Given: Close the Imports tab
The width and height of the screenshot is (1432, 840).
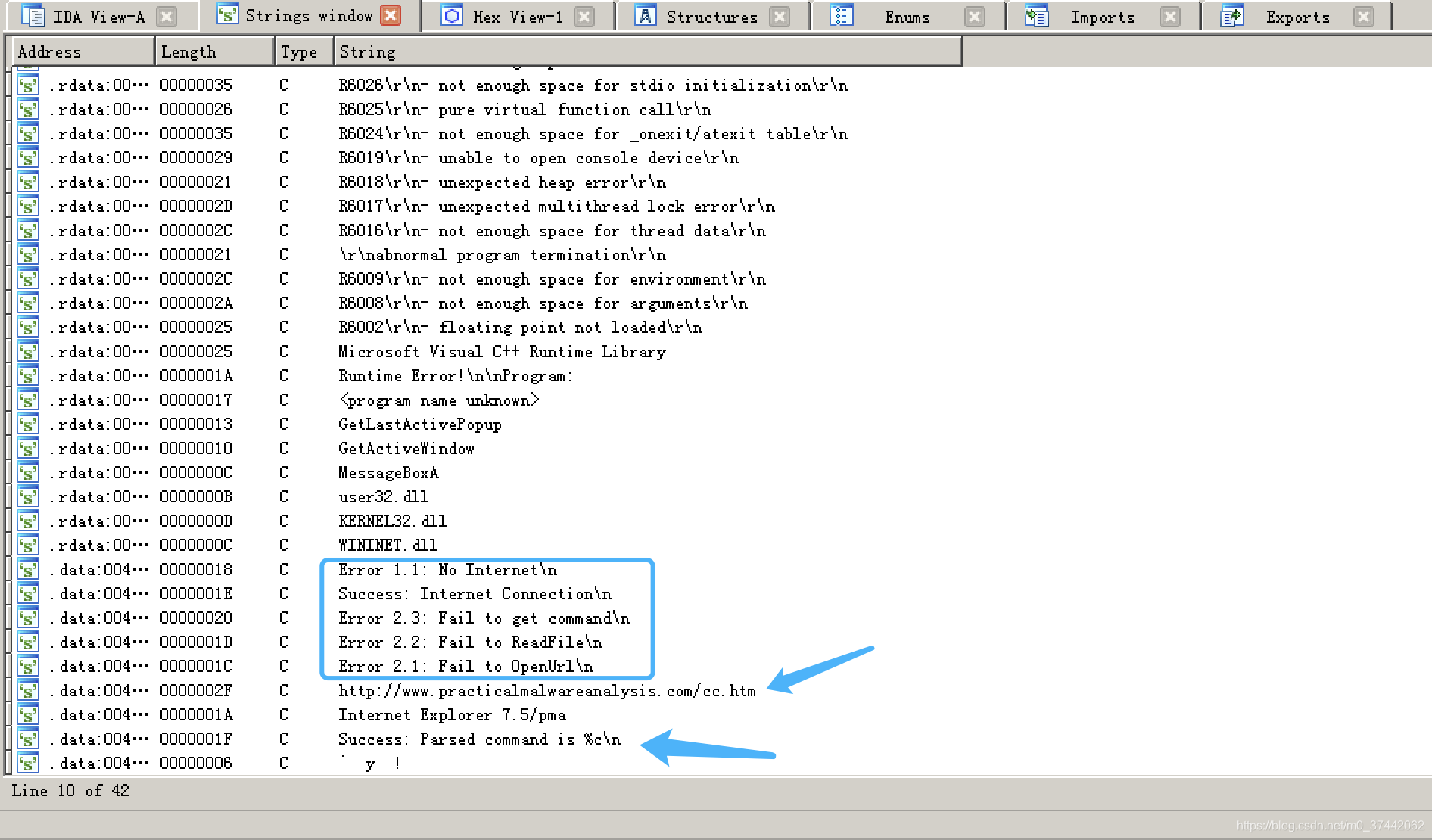Looking at the screenshot, I should click(x=1170, y=17).
